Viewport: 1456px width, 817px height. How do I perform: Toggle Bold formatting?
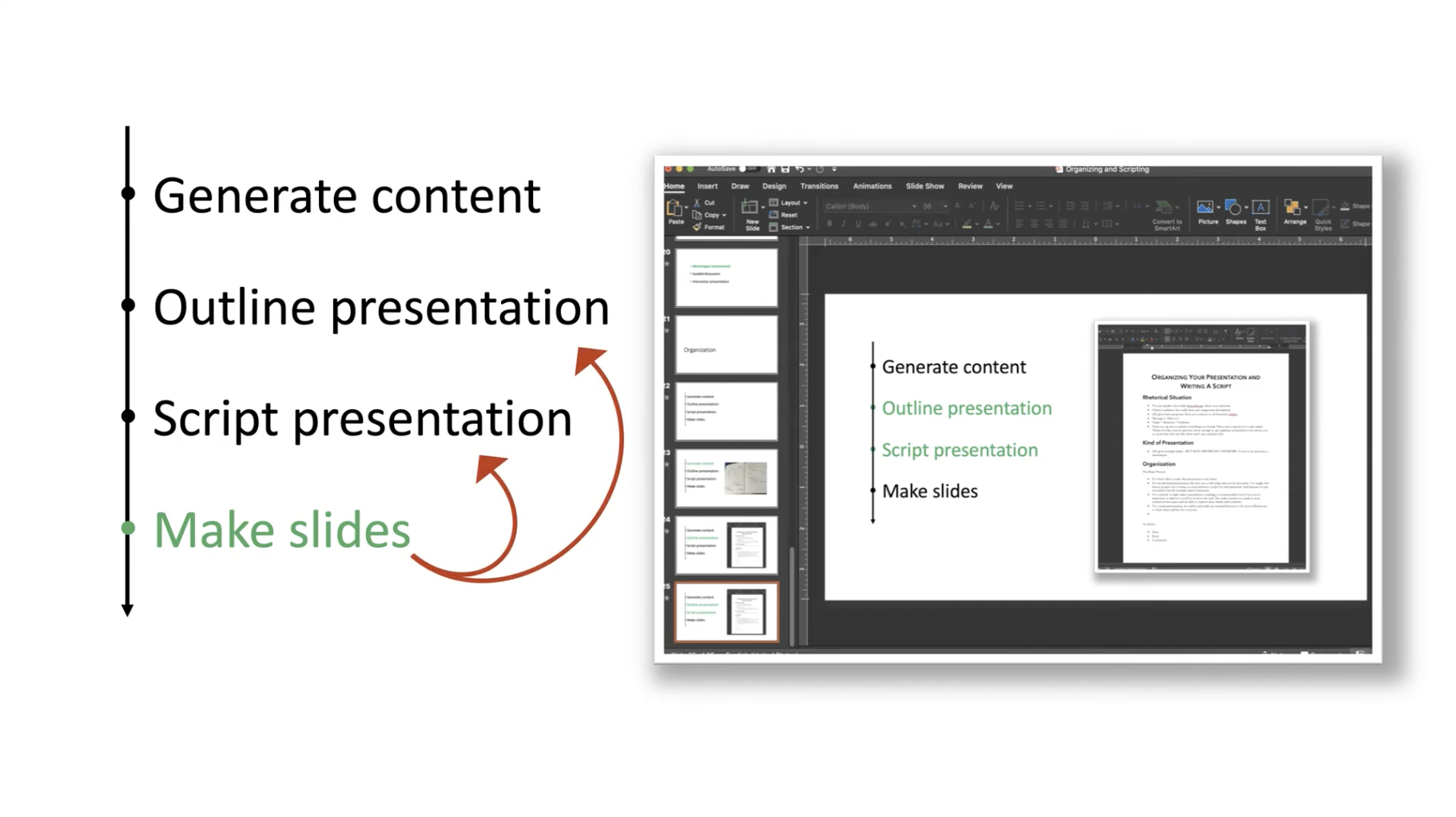[x=829, y=224]
